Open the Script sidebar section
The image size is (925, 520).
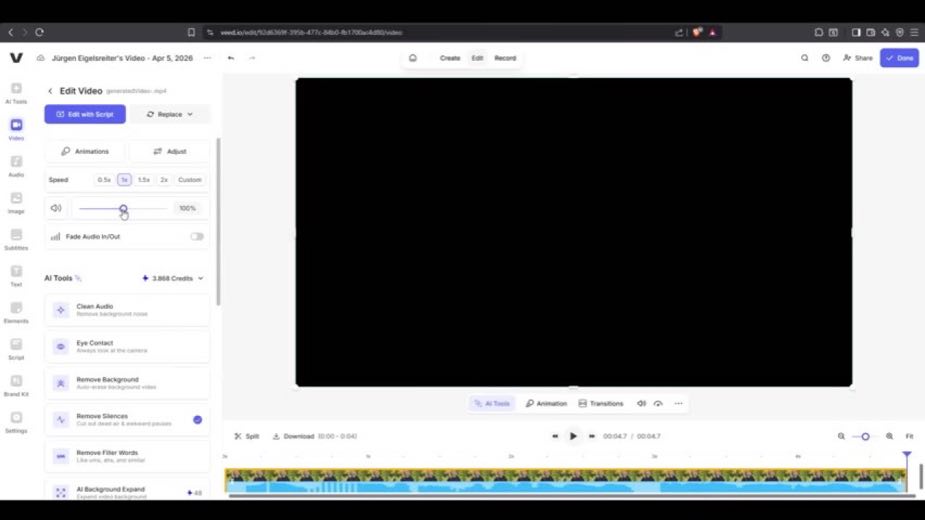click(16, 349)
